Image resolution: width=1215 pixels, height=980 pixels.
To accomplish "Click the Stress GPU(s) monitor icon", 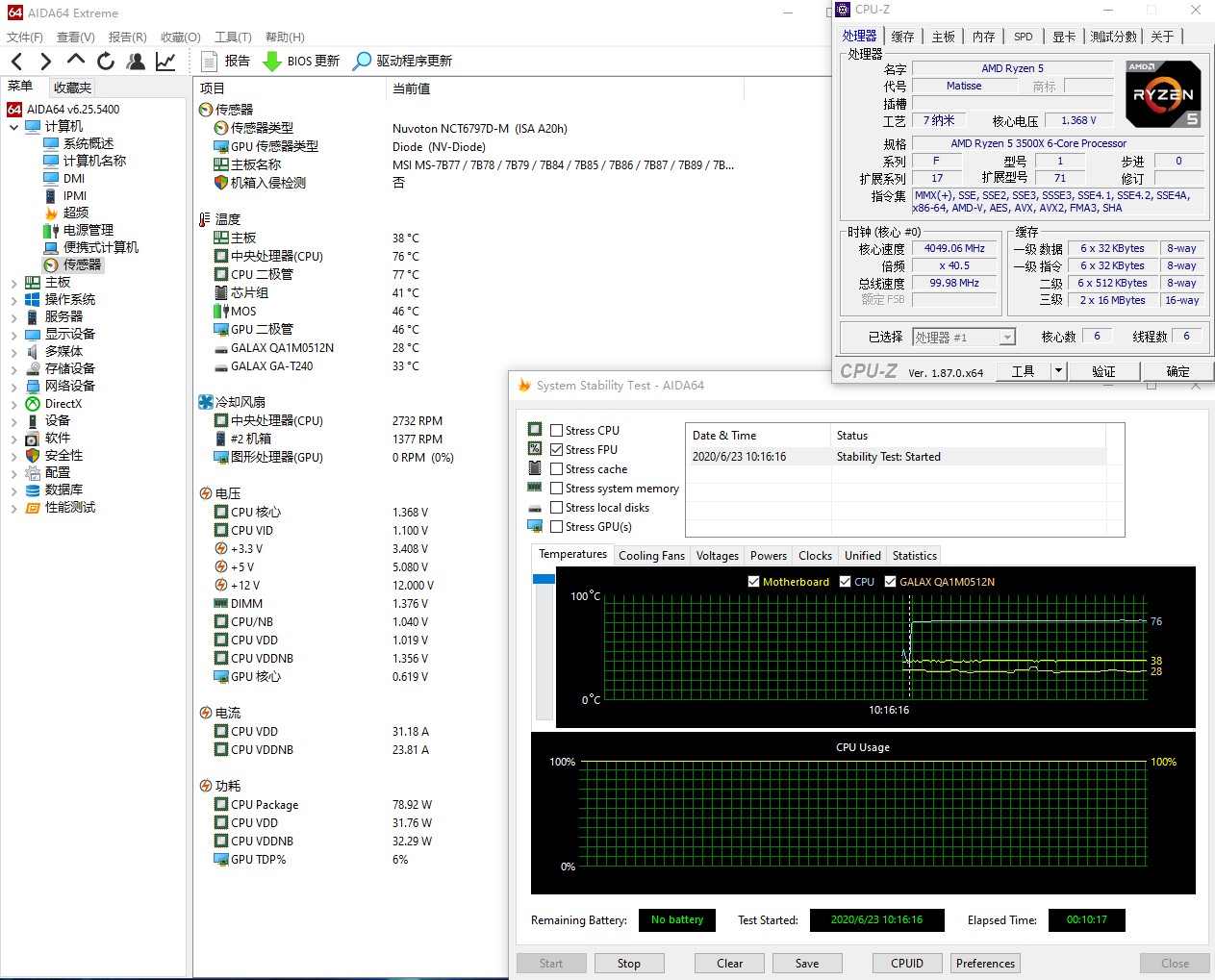I will (535, 526).
